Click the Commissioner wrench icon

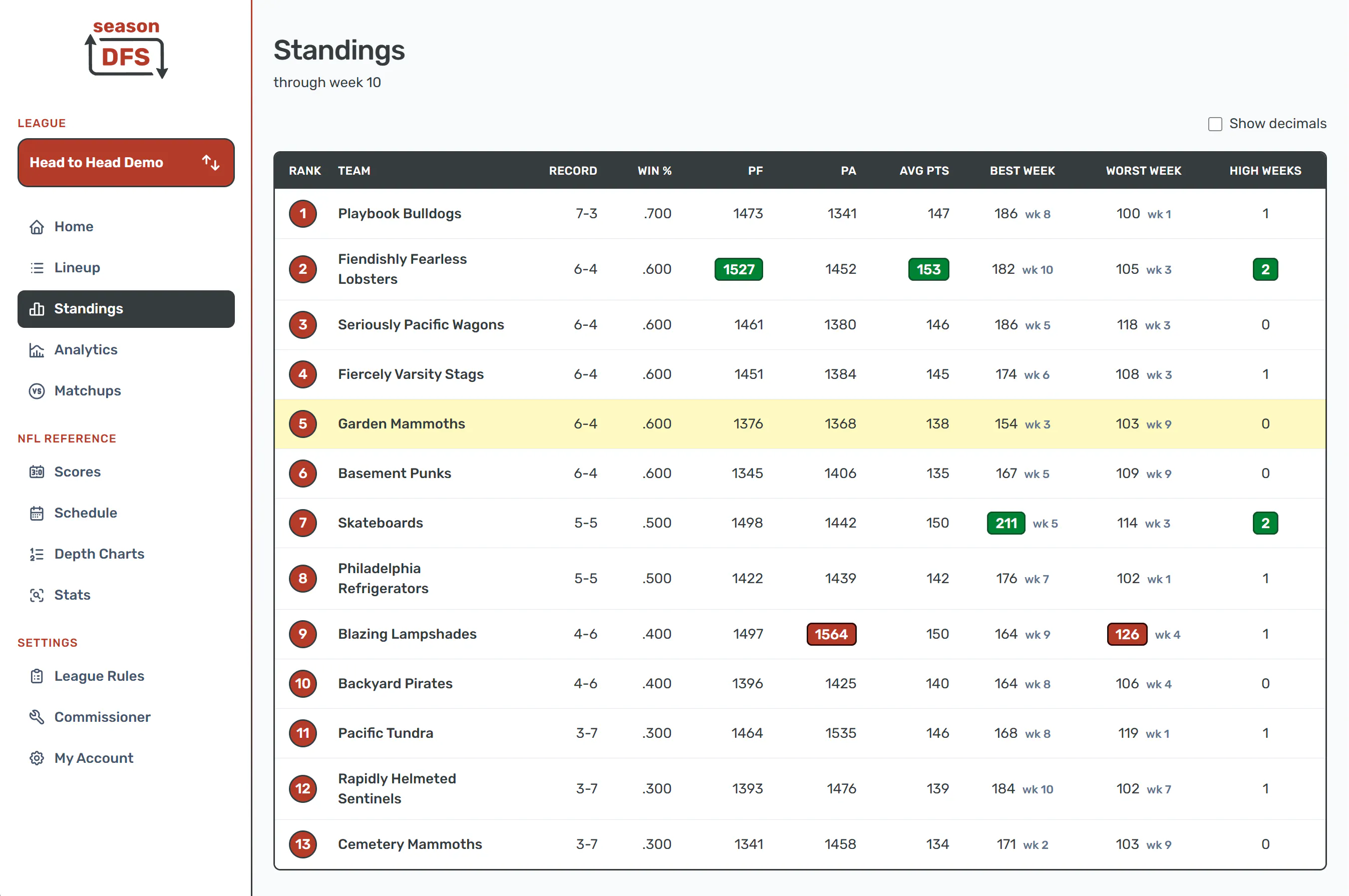[x=37, y=718]
